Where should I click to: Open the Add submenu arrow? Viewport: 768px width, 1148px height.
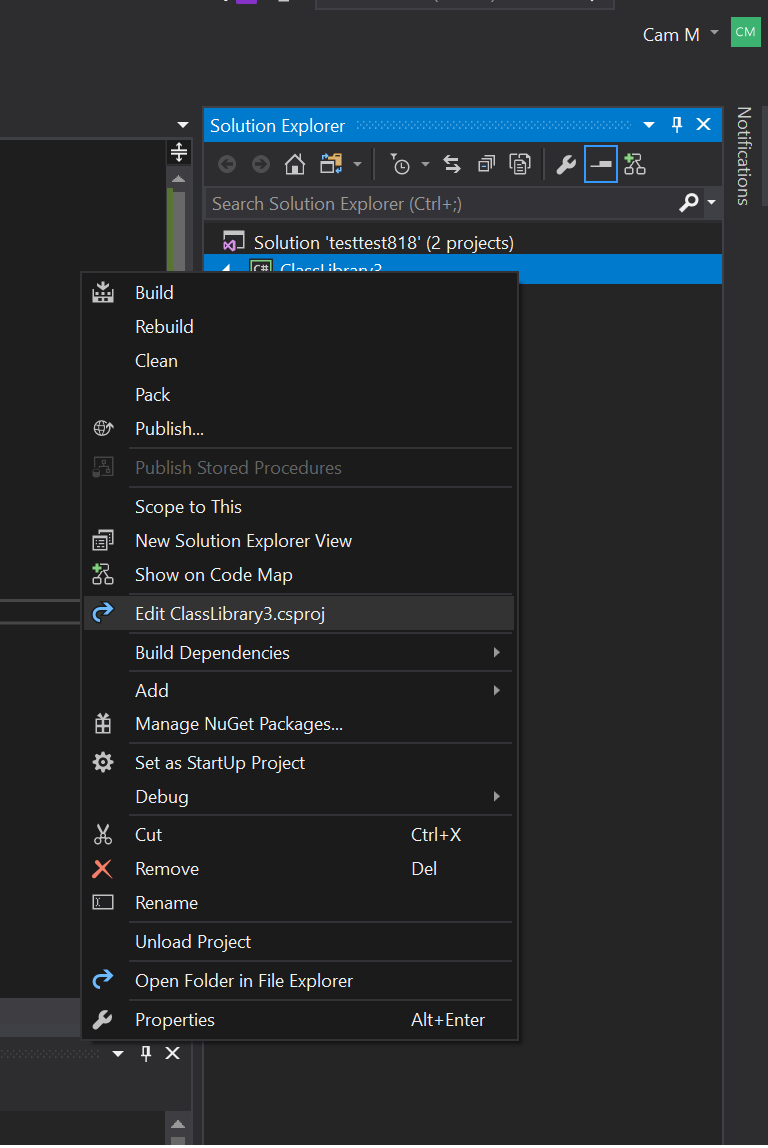click(496, 689)
